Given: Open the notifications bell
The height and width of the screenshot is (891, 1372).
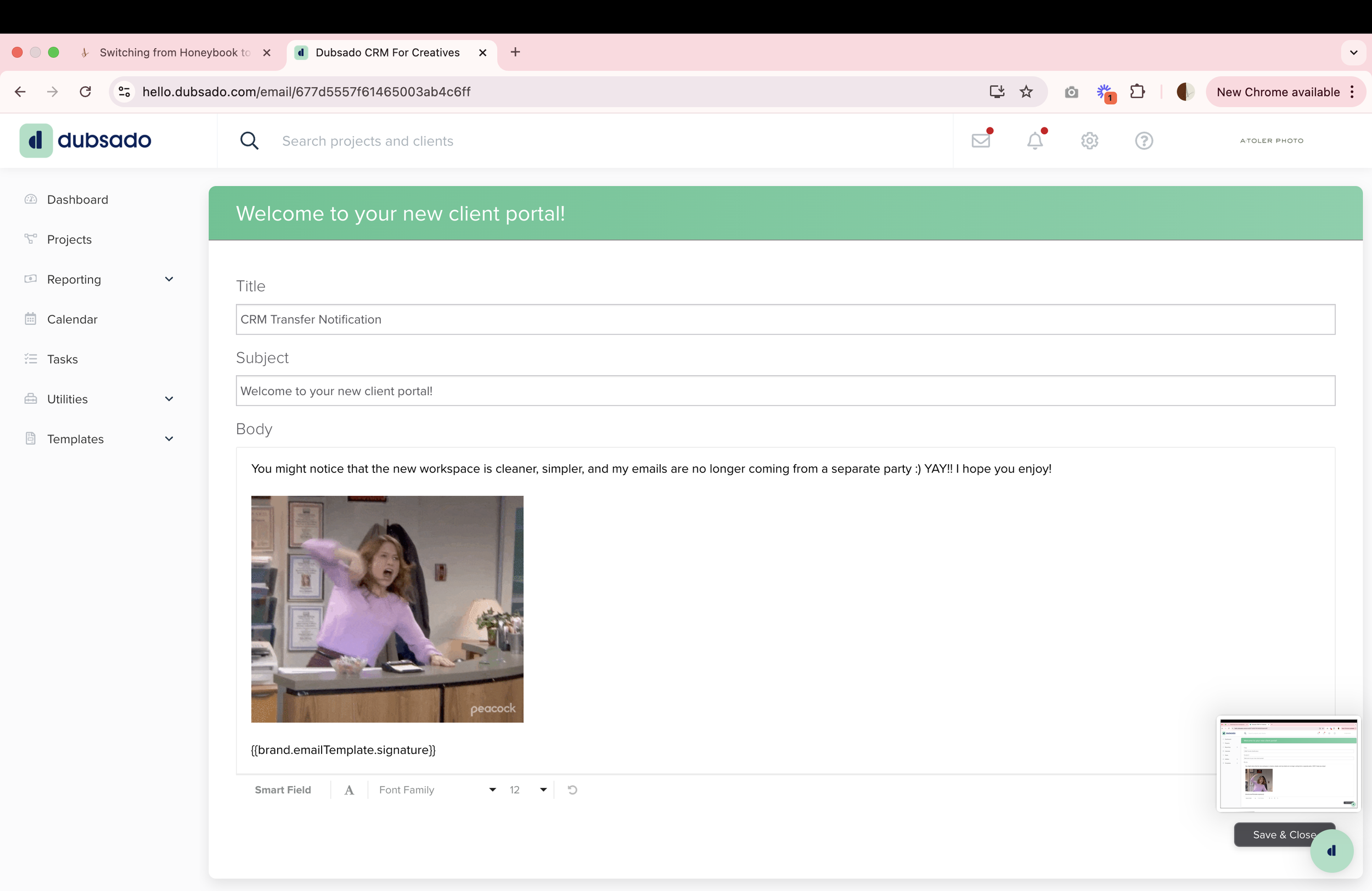Looking at the screenshot, I should [1035, 140].
